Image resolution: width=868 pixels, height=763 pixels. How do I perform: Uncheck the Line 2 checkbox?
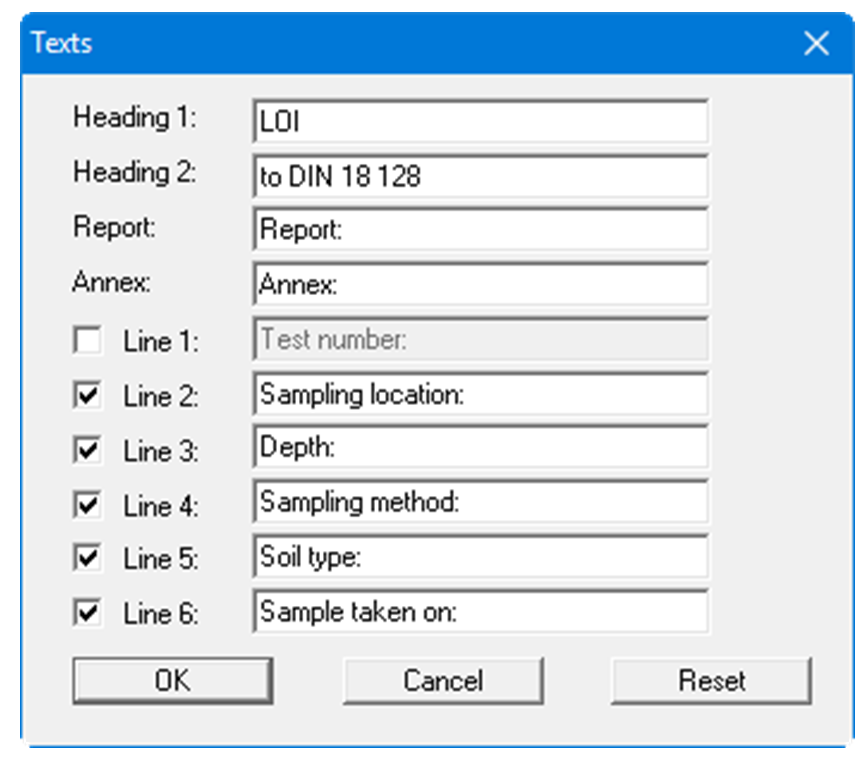coord(87,396)
